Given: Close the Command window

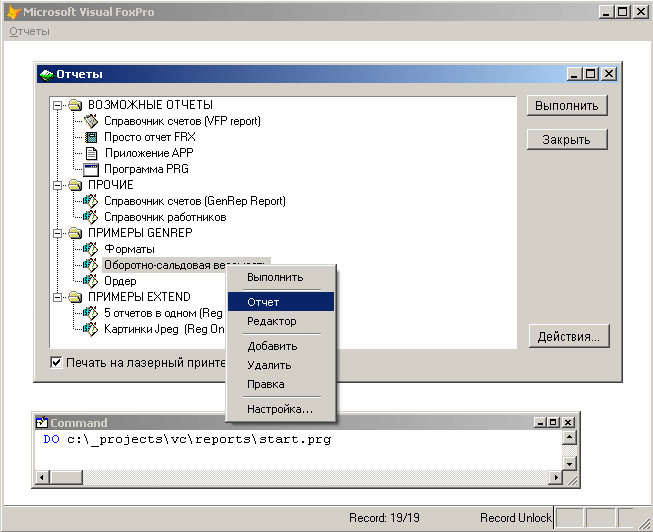Looking at the screenshot, I should 568,422.
